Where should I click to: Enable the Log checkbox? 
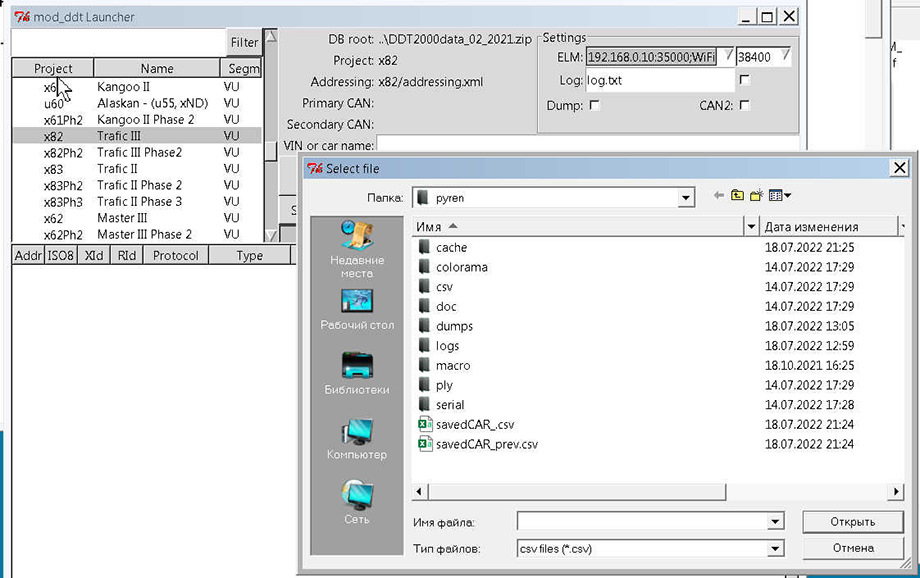pos(744,80)
